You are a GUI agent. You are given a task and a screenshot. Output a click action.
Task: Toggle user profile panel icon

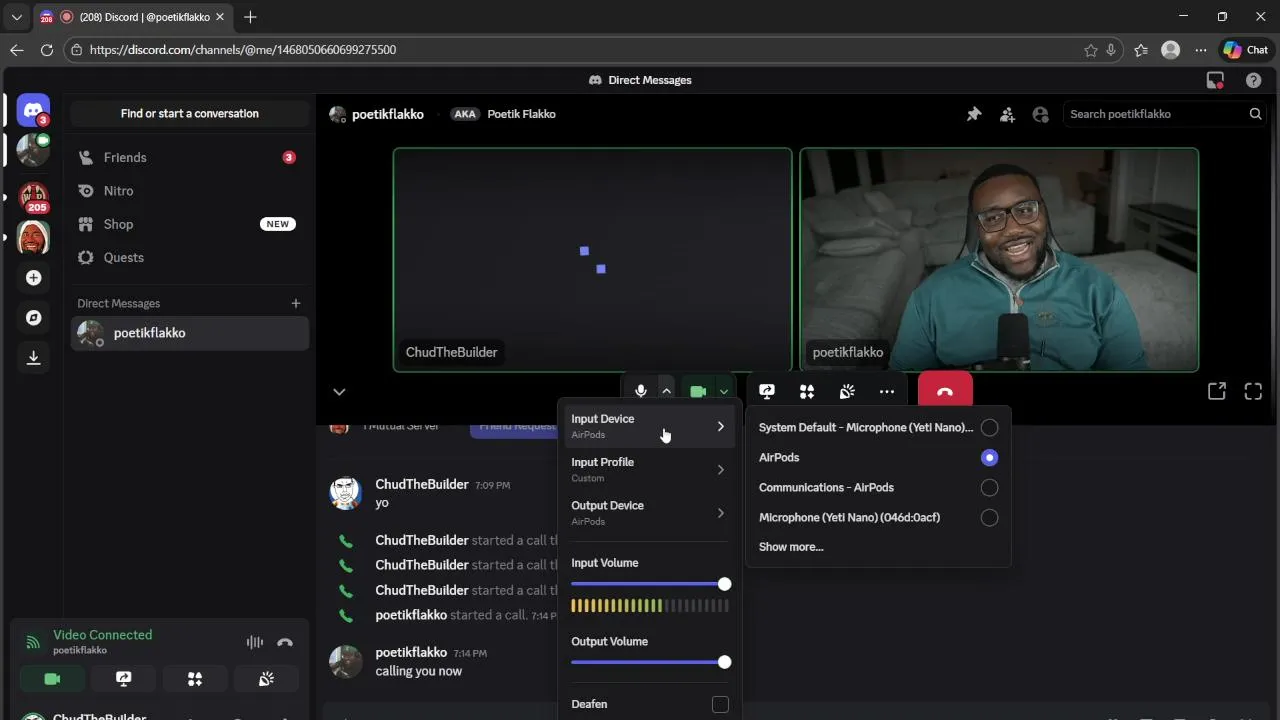pyautogui.click(x=1040, y=114)
